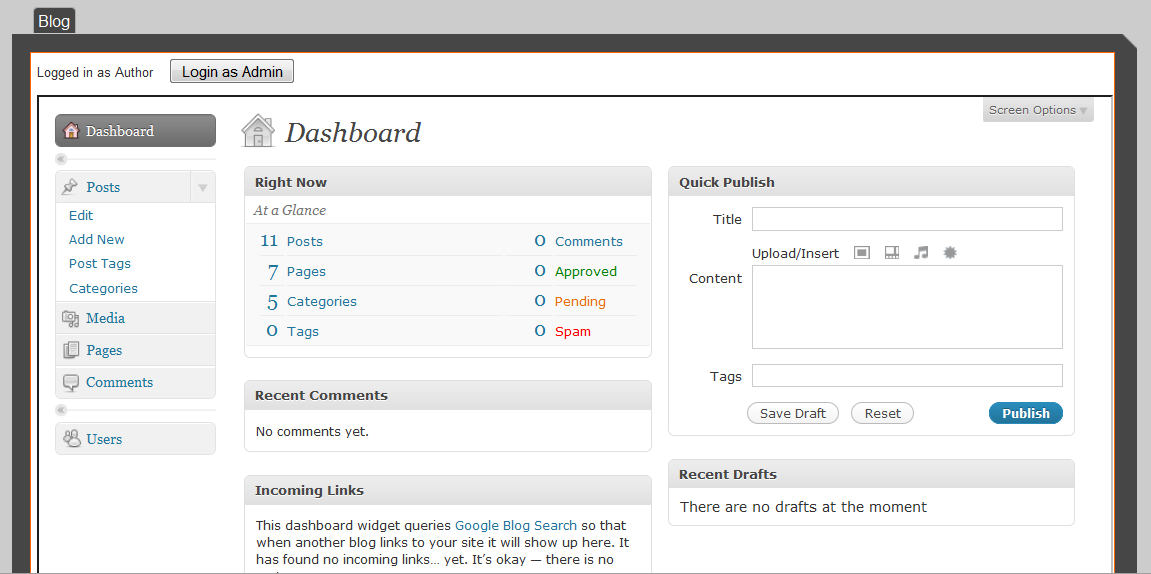
Task: Open the Blog tab
Action: click(x=54, y=21)
